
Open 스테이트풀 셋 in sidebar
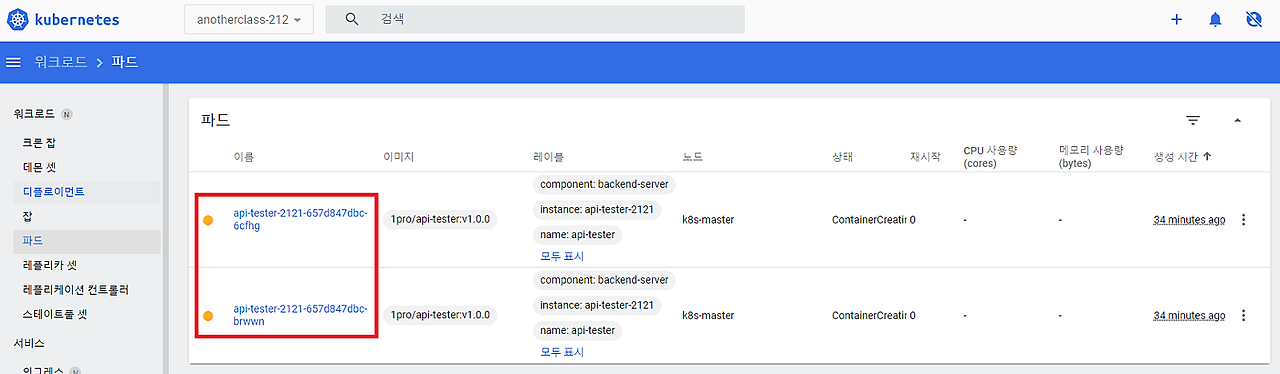pos(55,314)
